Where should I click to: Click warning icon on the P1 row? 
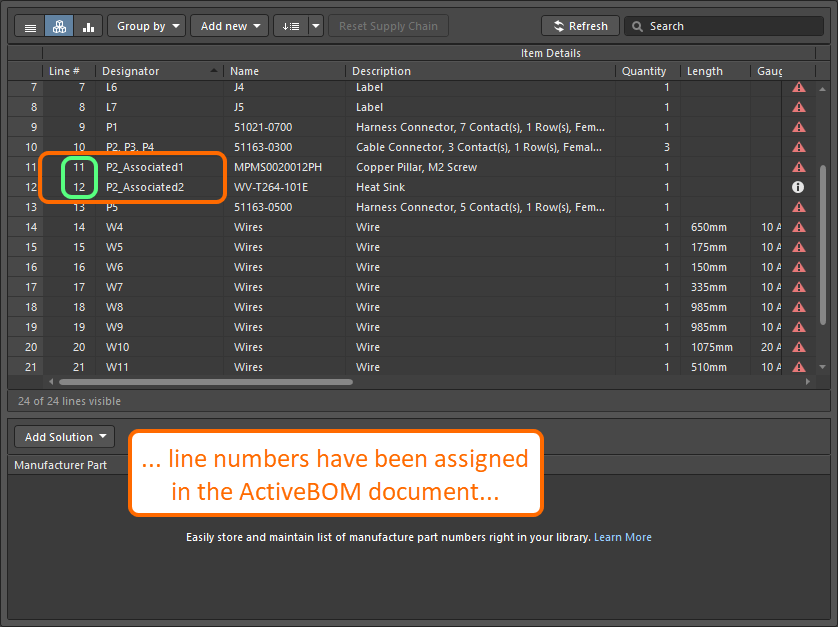click(798, 127)
